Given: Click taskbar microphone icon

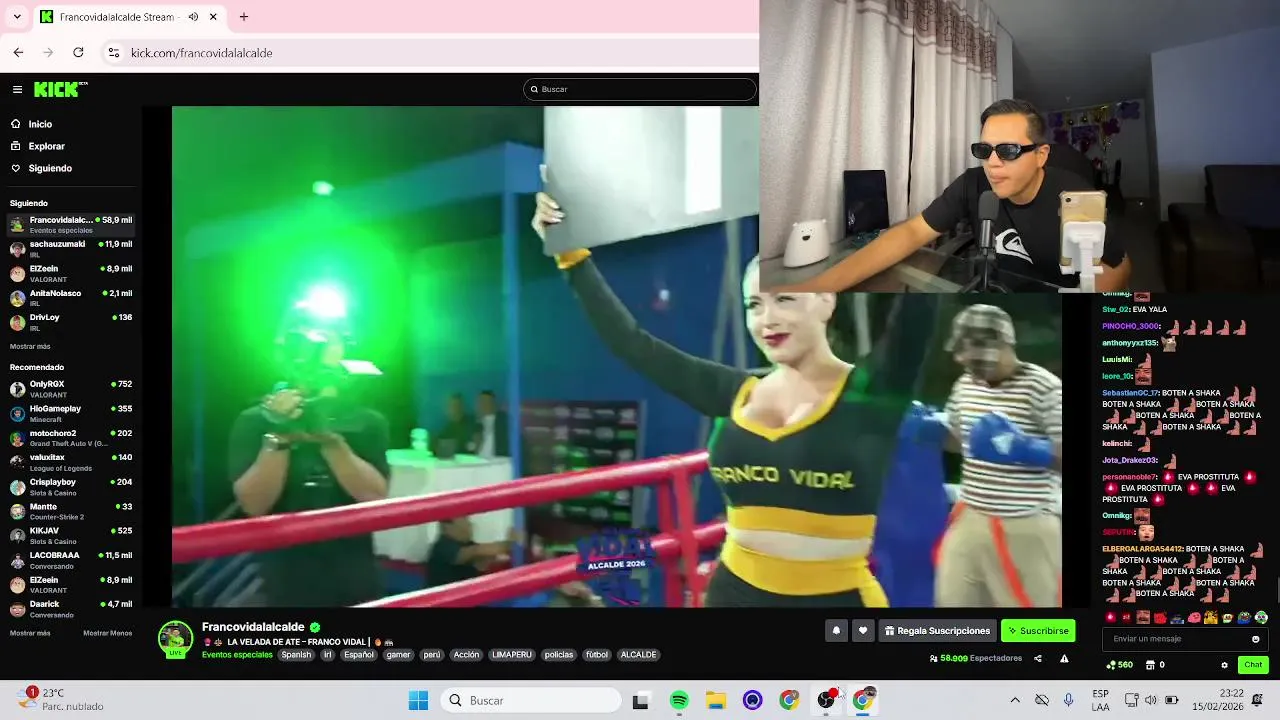Looking at the screenshot, I should pyautogui.click(x=1069, y=700).
